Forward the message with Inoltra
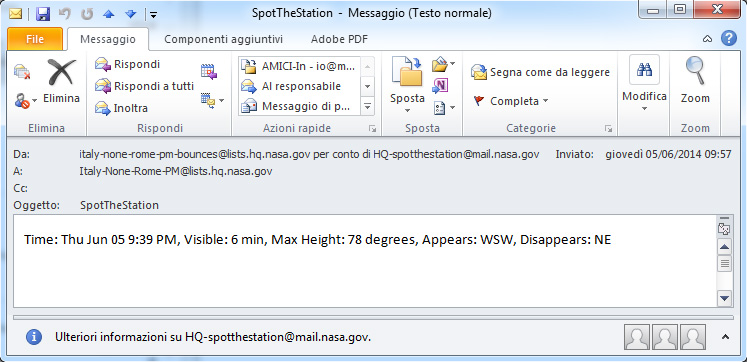The image size is (747, 362). coord(122,108)
